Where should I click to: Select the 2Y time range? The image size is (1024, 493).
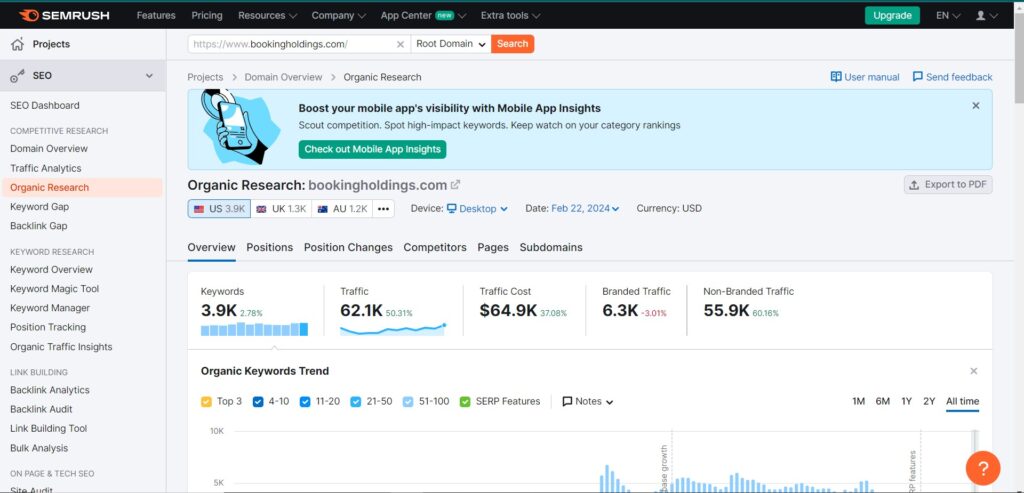pyautogui.click(x=929, y=402)
